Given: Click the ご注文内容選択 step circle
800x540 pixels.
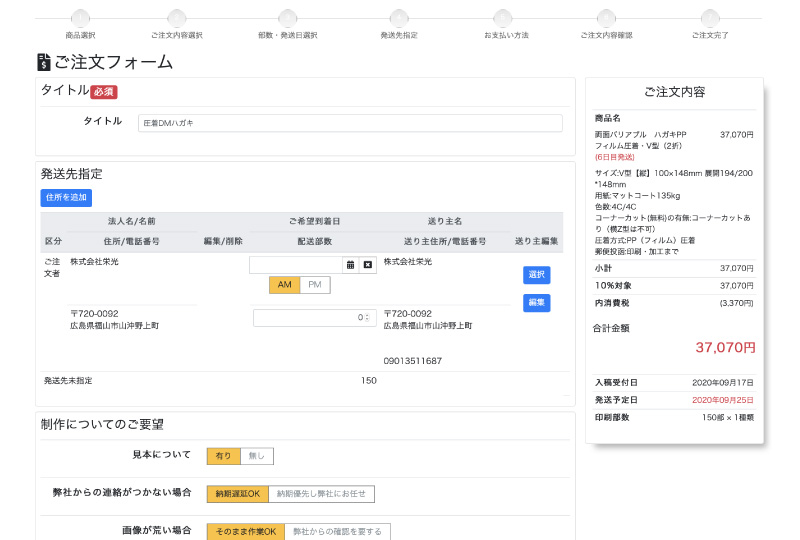Looking at the screenshot, I should 176,18.
